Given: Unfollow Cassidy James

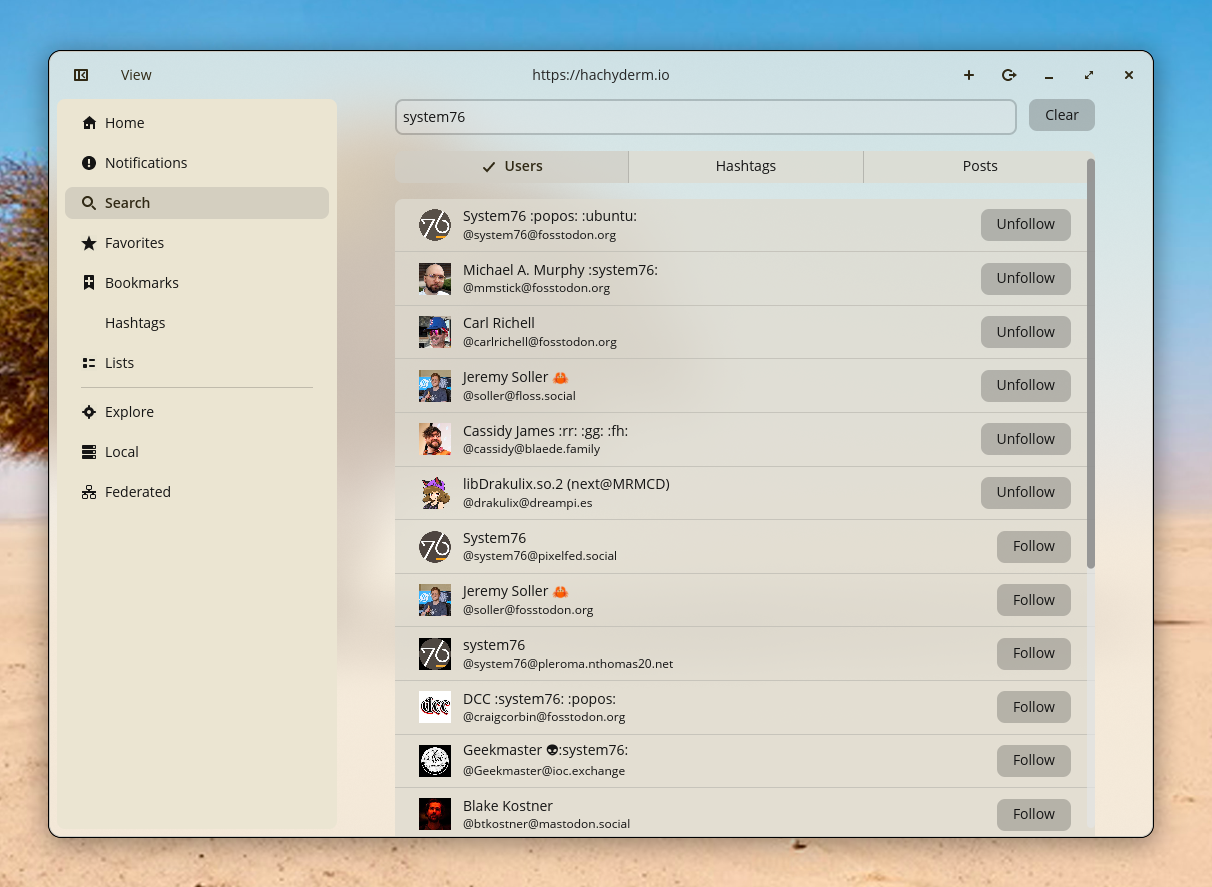Looking at the screenshot, I should point(1026,439).
